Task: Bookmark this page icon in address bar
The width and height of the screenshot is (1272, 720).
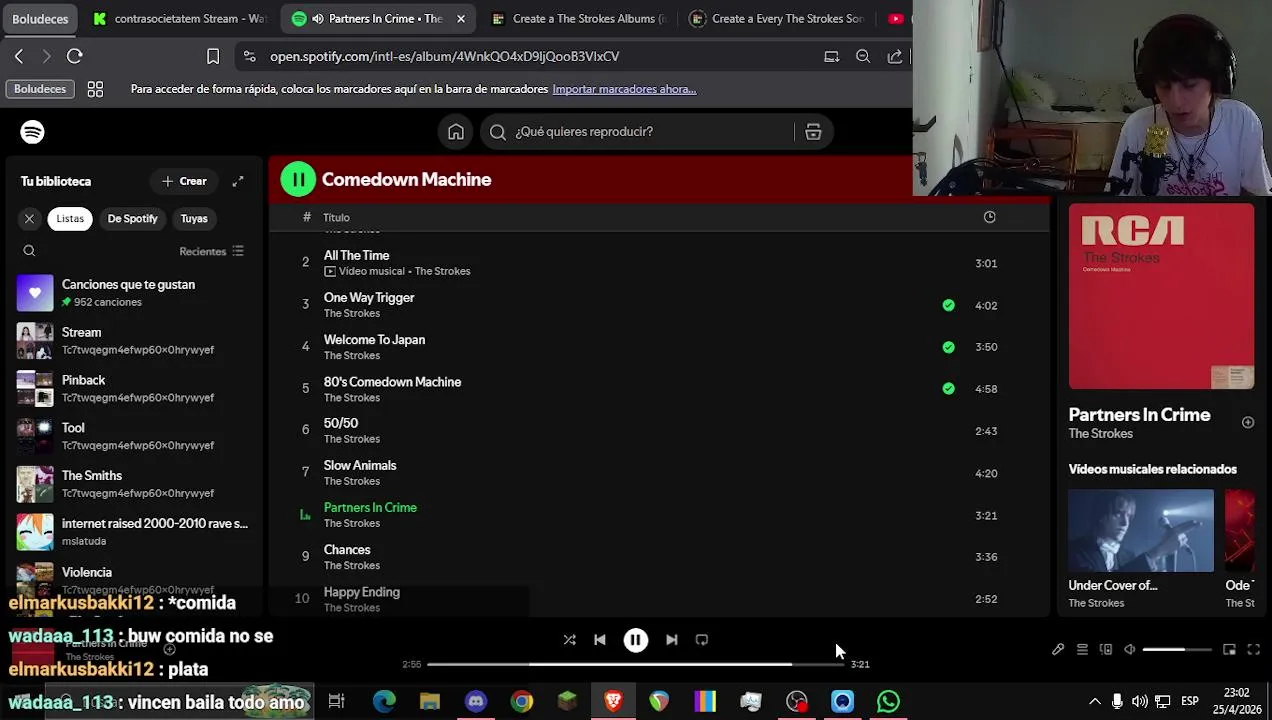Action: tap(213, 56)
